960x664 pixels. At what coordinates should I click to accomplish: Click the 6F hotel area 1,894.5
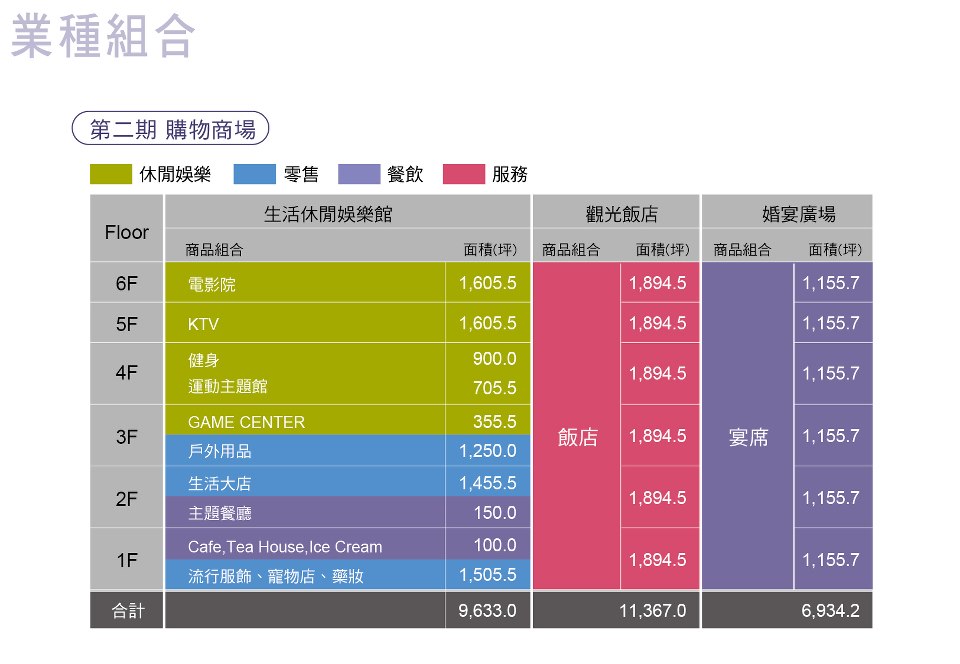658,283
